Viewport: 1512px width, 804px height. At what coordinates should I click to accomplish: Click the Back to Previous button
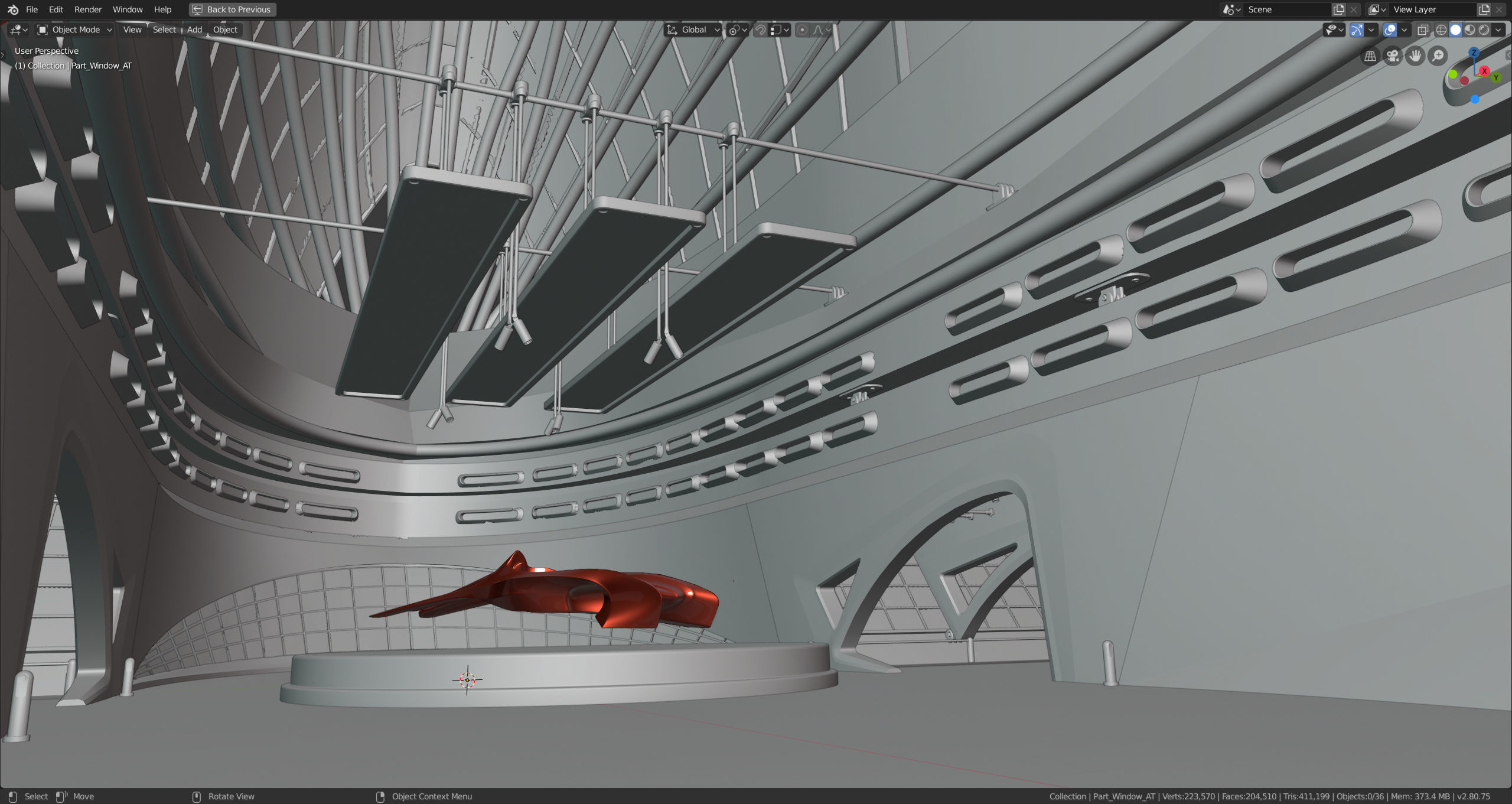click(232, 9)
